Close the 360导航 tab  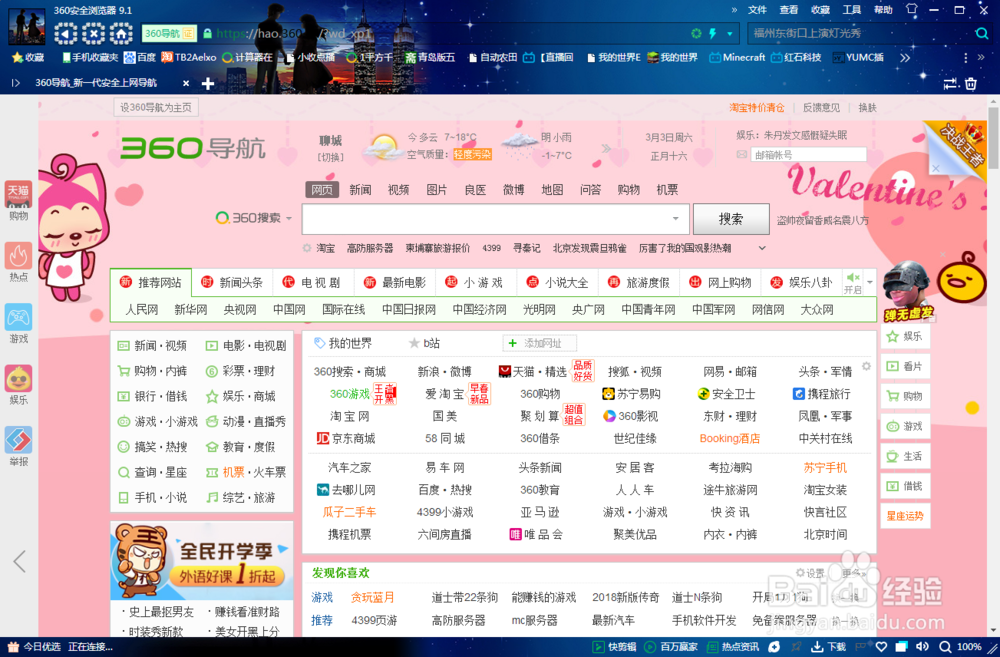(x=186, y=83)
